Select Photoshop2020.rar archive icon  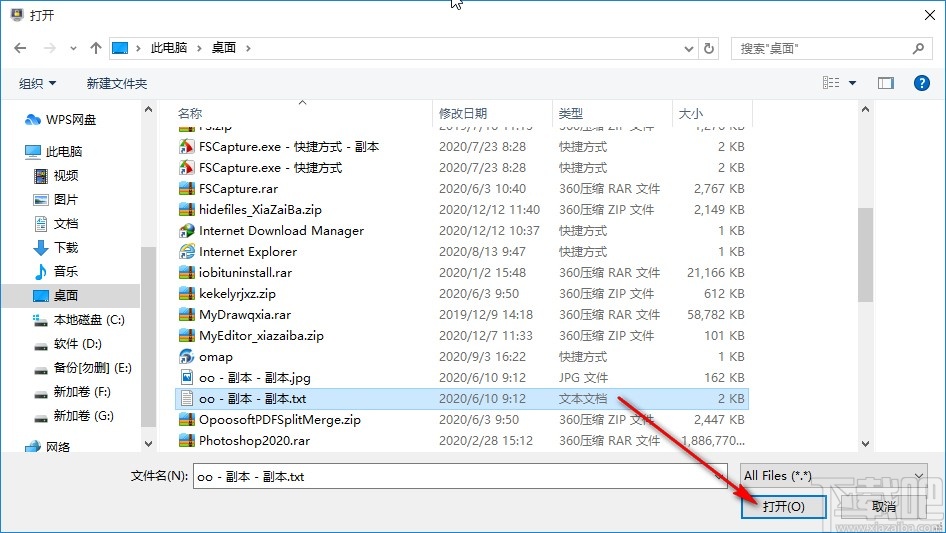(187, 441)
